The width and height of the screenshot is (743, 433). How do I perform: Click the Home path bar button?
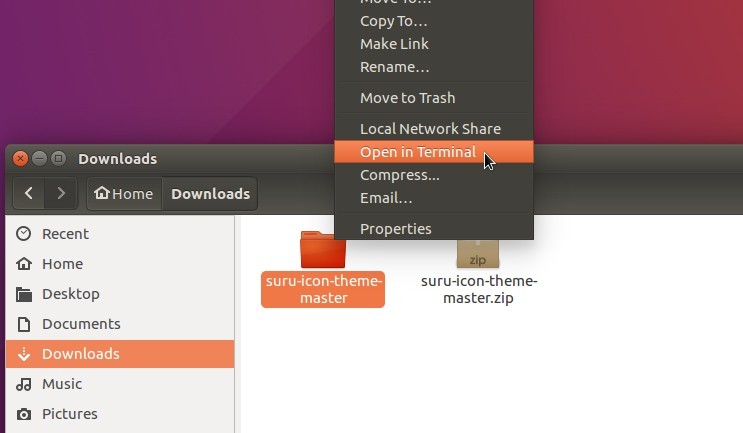(124, 193)
